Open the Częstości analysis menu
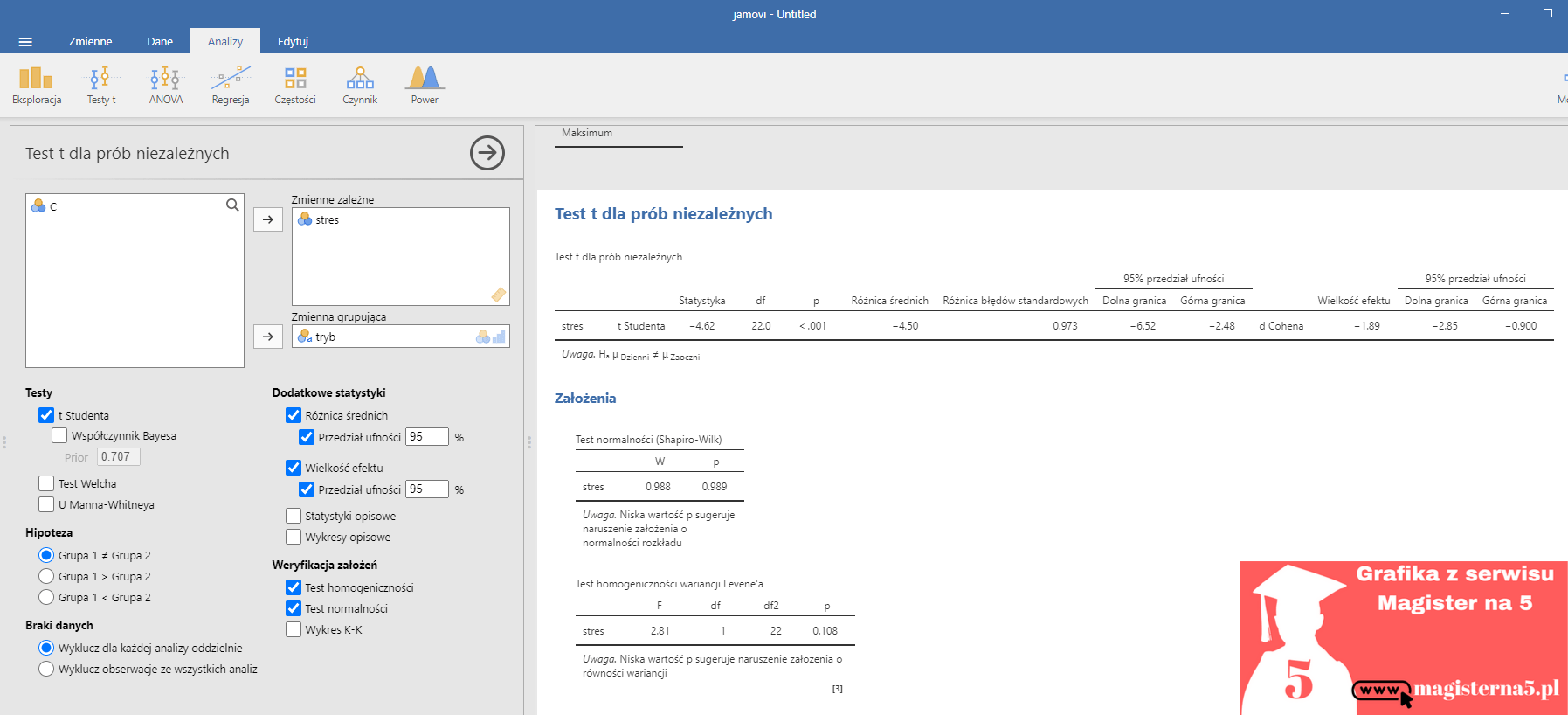 295,86
